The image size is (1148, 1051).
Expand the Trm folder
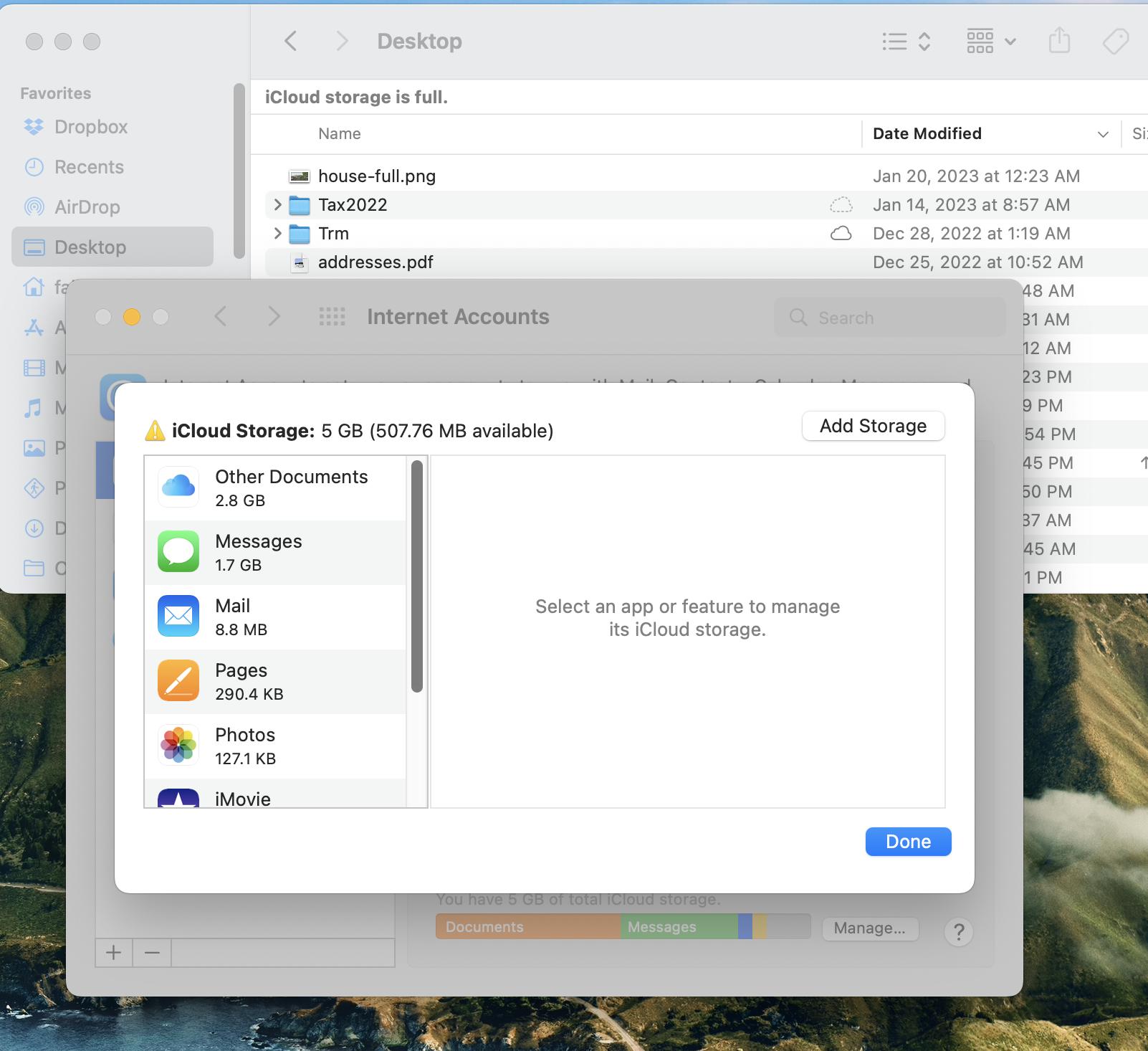(277, 233)
